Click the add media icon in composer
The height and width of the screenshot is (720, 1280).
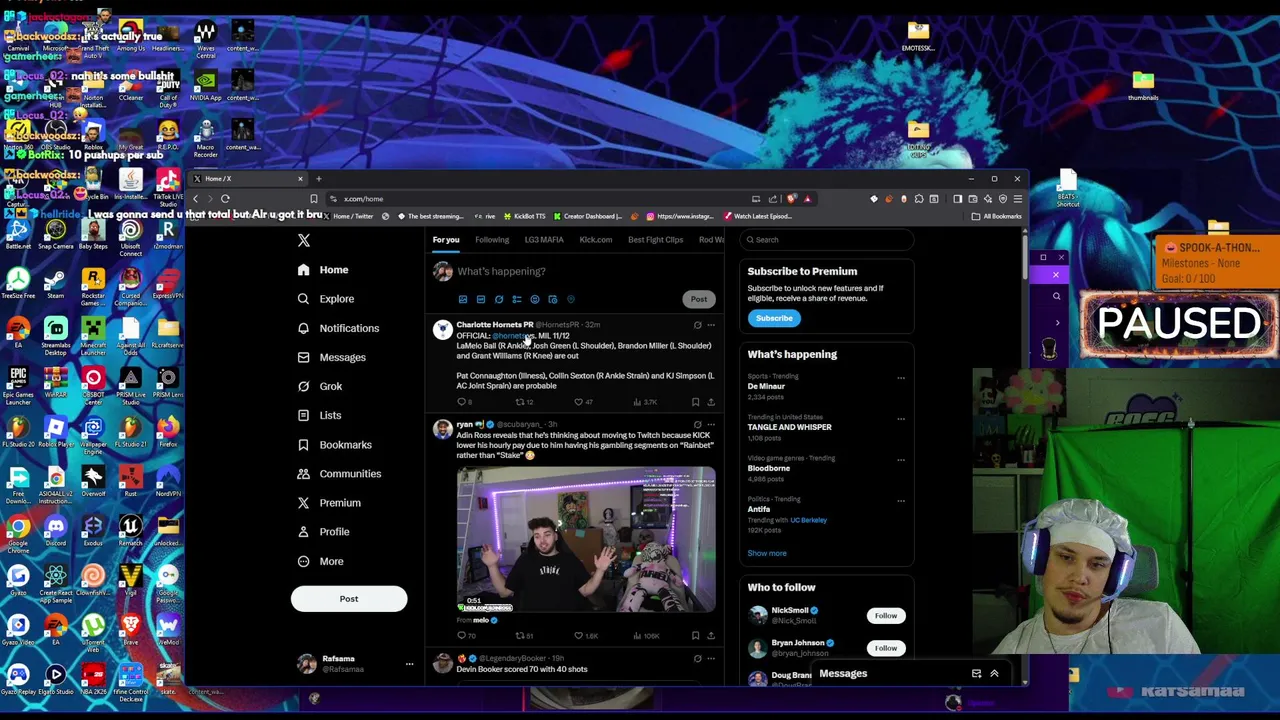463,299
